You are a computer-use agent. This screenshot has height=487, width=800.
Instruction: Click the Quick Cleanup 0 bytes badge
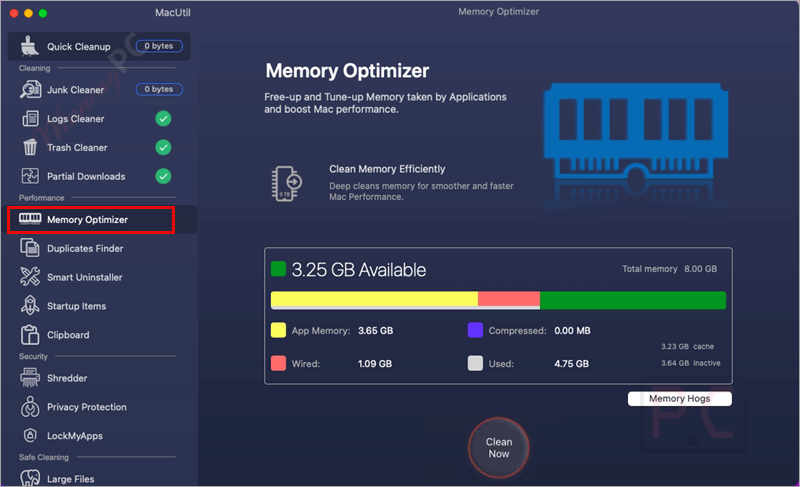[x=159, y=46]
